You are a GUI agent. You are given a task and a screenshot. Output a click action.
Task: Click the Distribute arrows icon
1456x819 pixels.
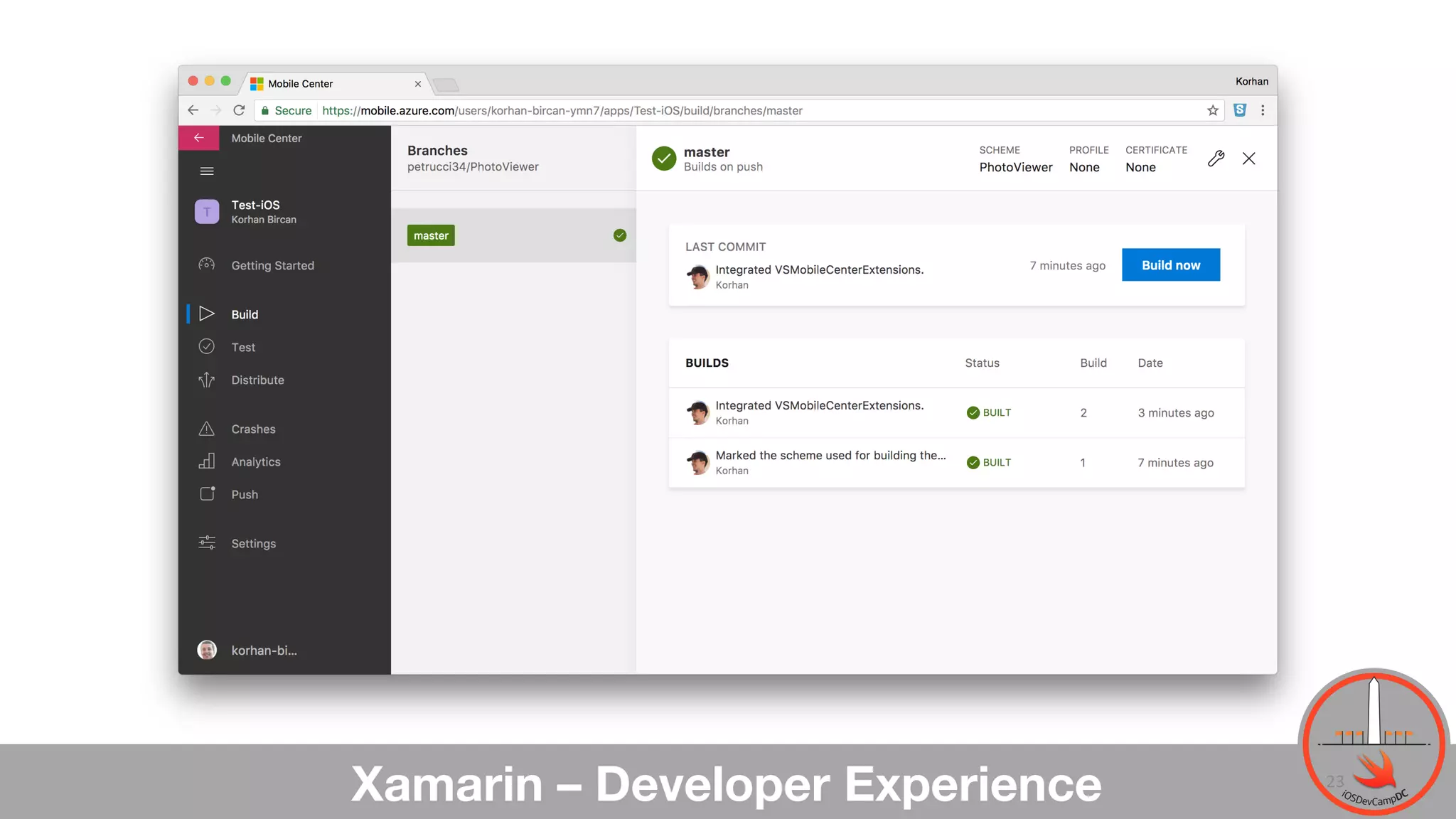[206, 380]
